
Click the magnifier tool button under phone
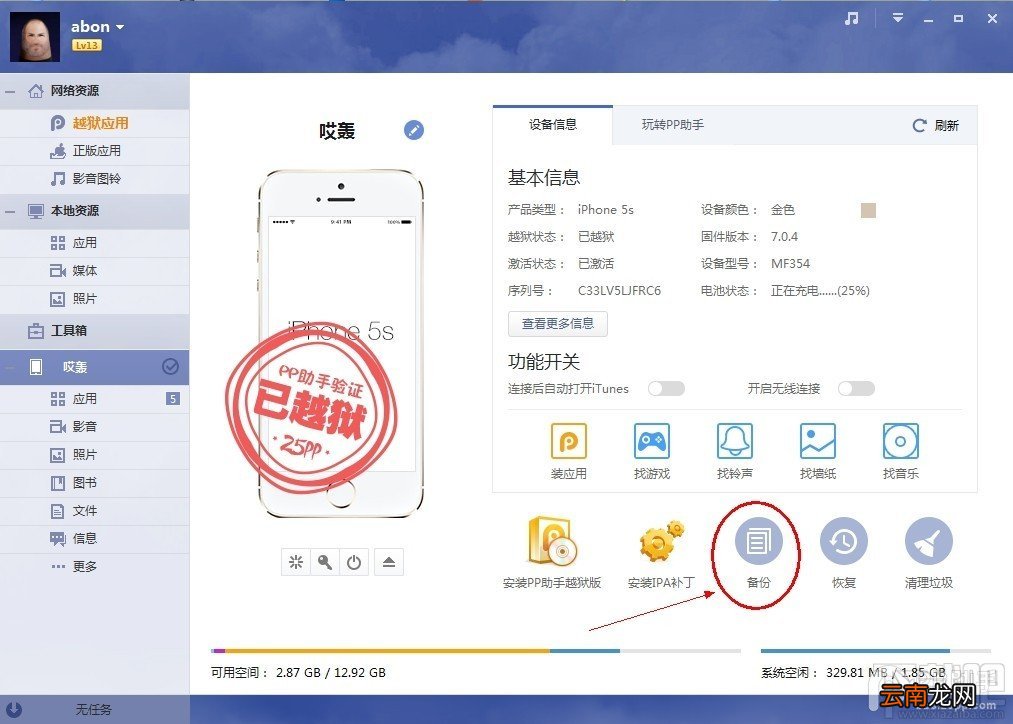pos(325,562)
